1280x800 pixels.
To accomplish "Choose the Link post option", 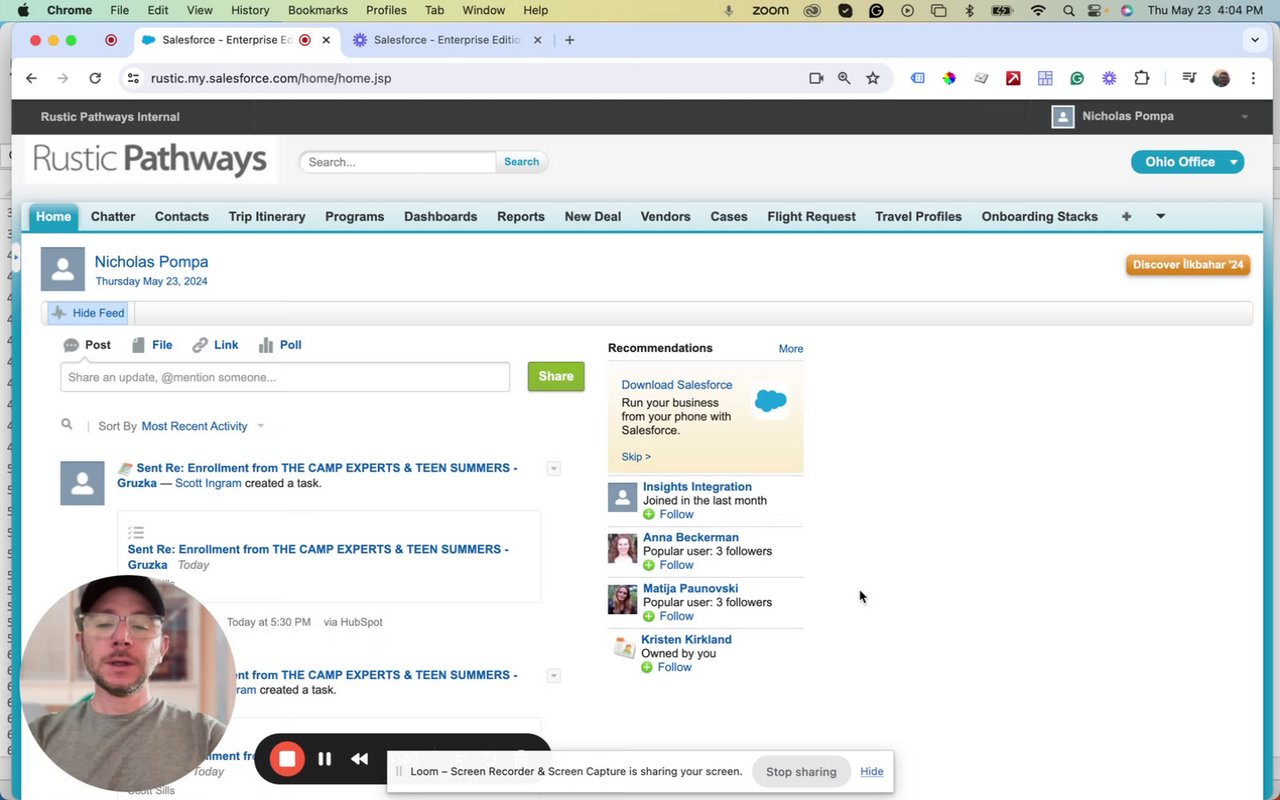I will tap(215, 345).
